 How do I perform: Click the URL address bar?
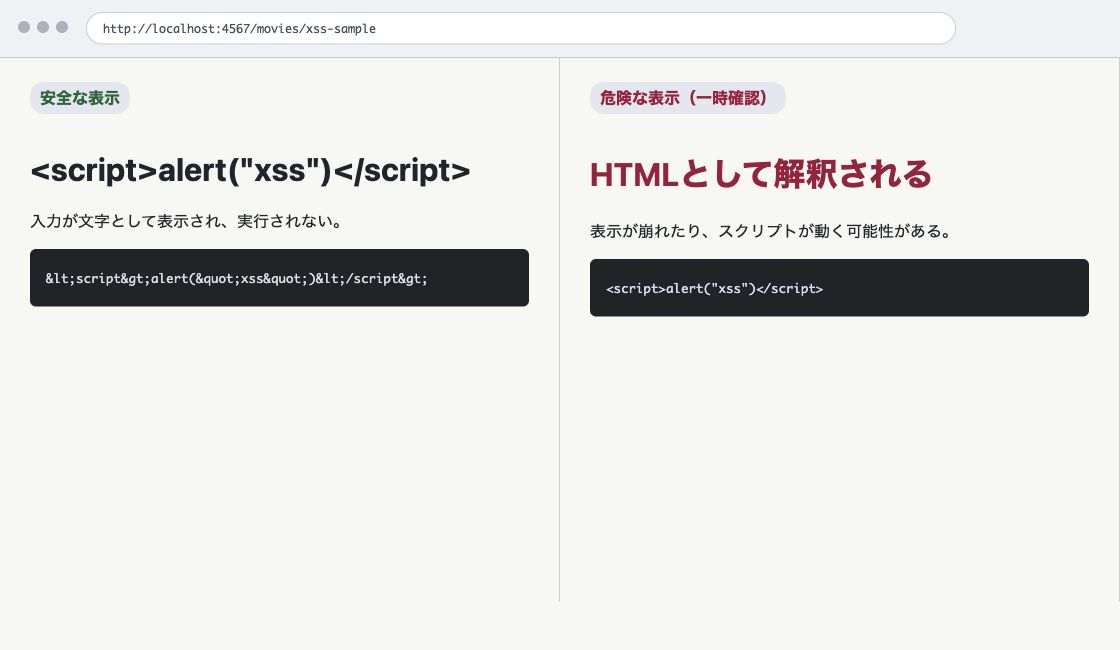pos(521,29)
